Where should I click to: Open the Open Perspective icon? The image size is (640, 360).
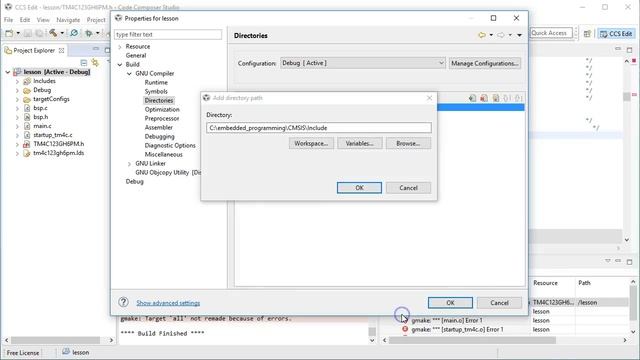(x=587, y=33)
